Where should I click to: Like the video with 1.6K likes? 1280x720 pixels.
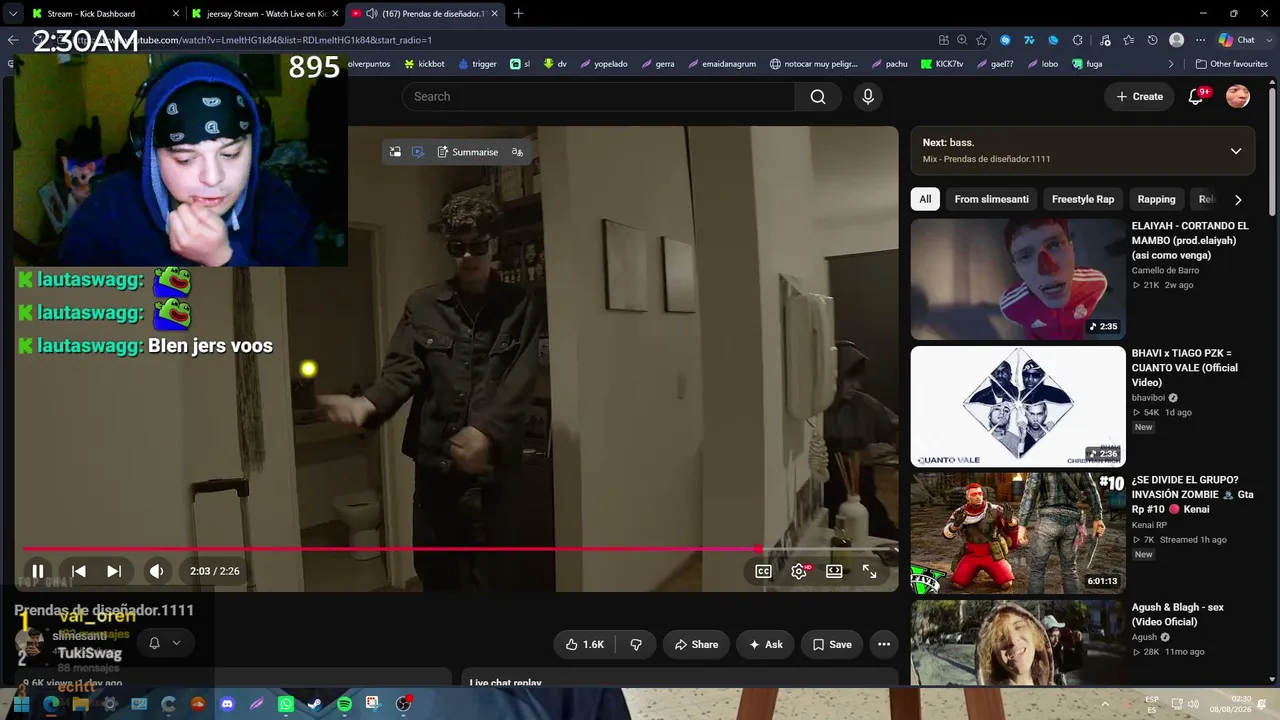(584, 644)
